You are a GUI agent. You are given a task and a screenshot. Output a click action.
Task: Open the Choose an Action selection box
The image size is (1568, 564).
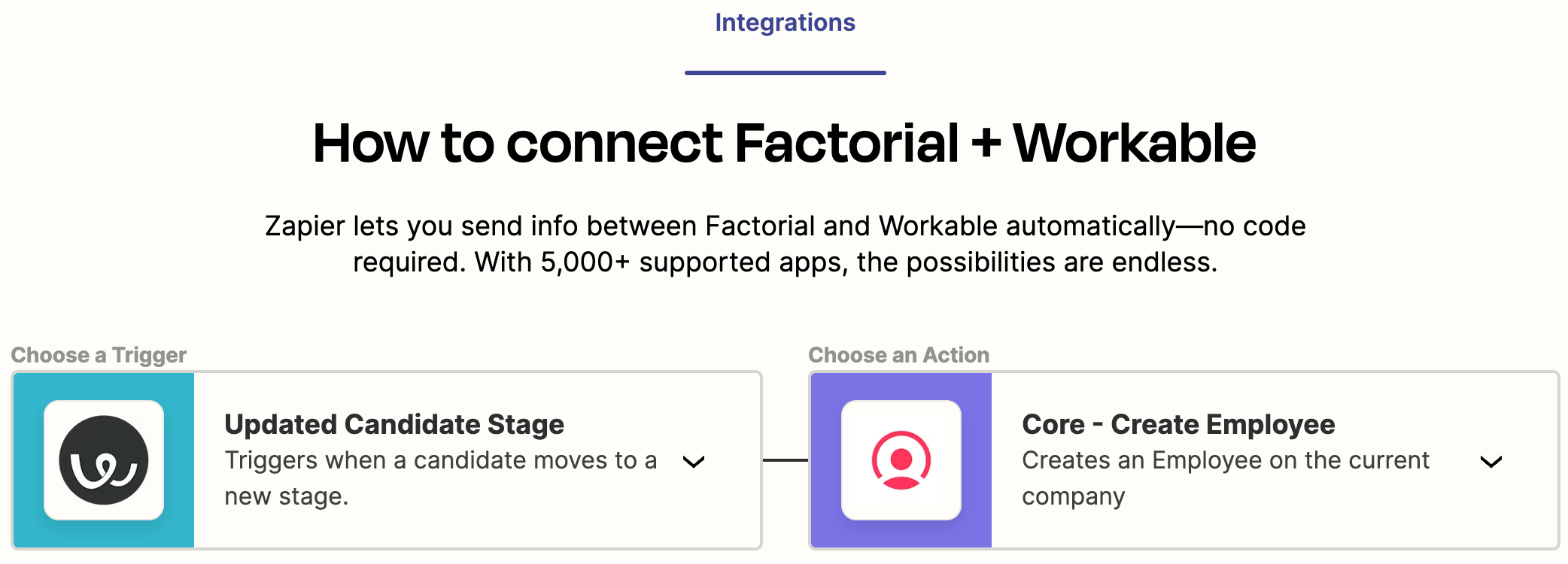[x=1184, y=460]
